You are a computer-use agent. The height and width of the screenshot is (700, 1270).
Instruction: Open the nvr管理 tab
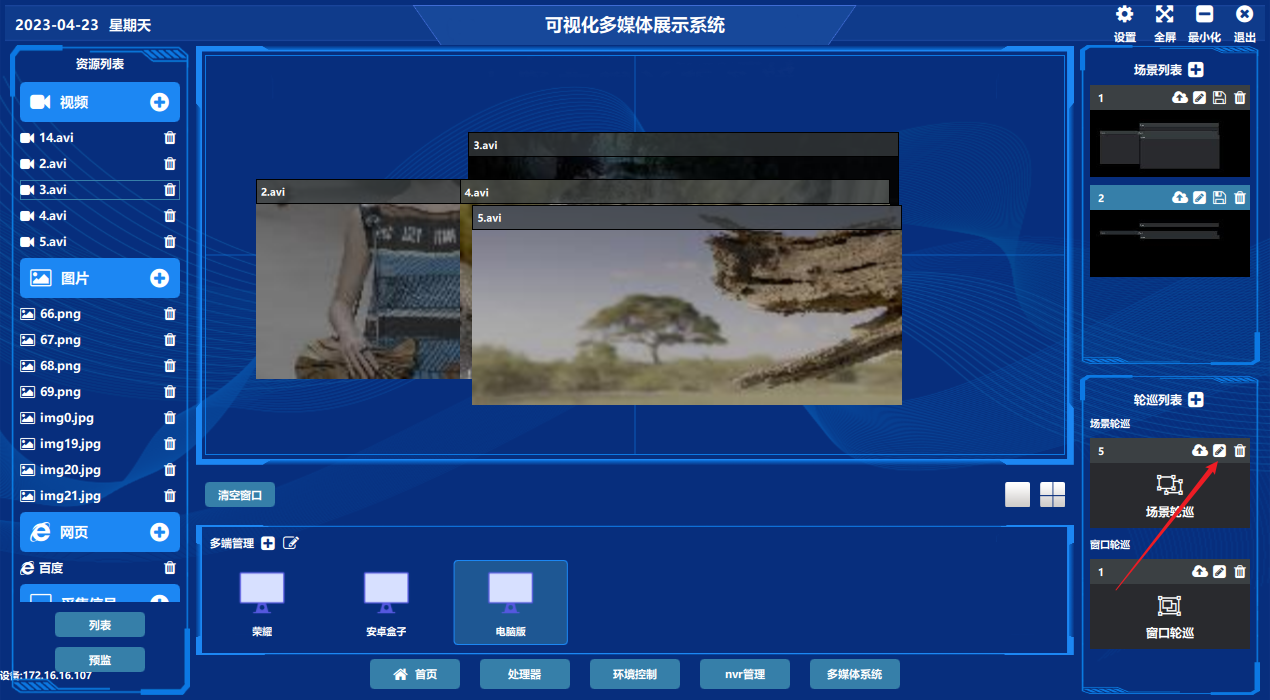pos(745,674)
